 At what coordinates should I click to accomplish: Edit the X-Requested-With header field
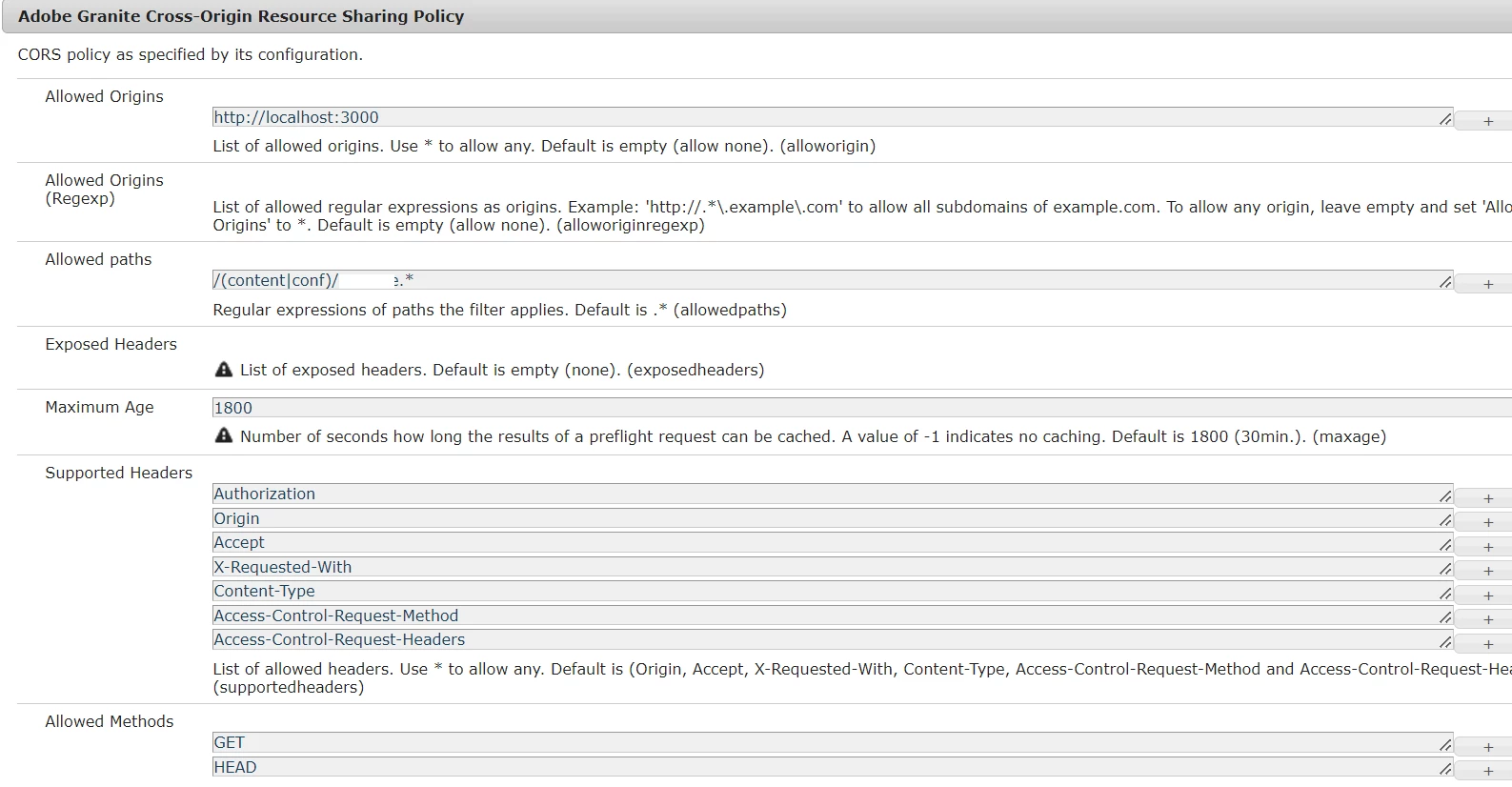833,567
